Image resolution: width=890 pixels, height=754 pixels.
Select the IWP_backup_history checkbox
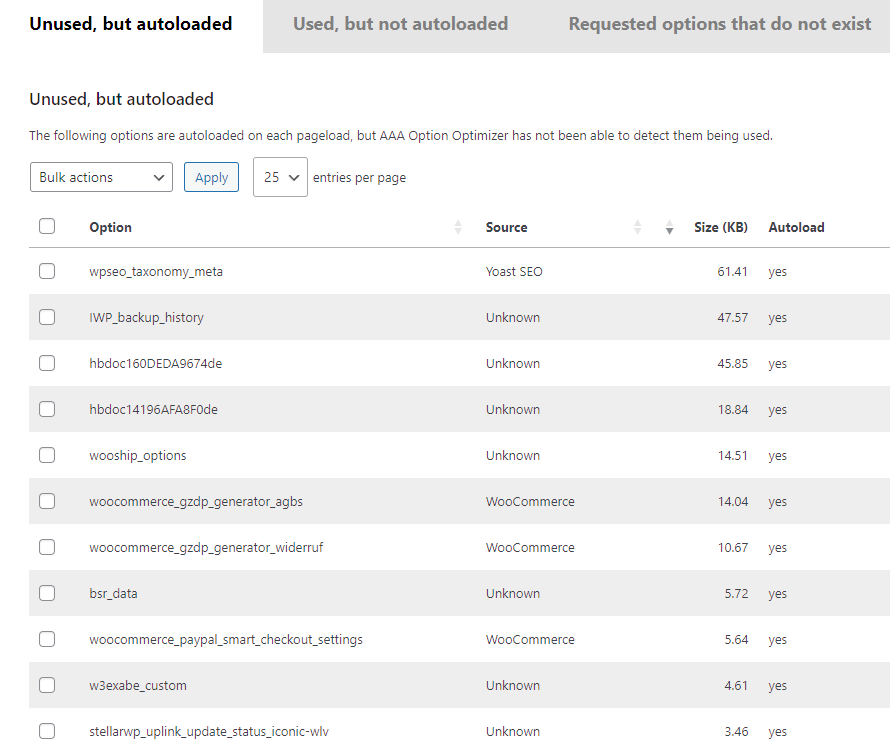(47, 317)
